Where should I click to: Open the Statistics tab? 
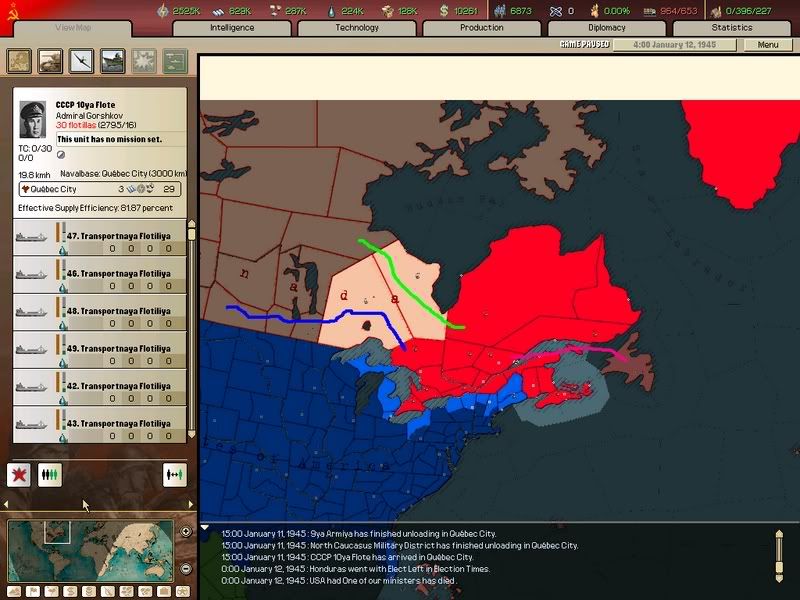pos(732,28)
